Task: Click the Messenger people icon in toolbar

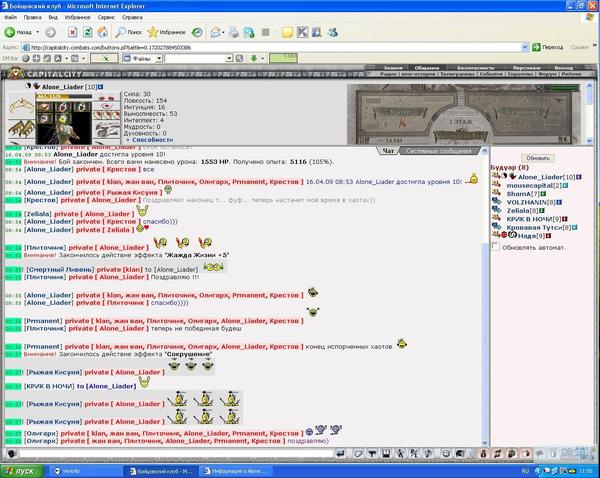Action: point(332,33)
